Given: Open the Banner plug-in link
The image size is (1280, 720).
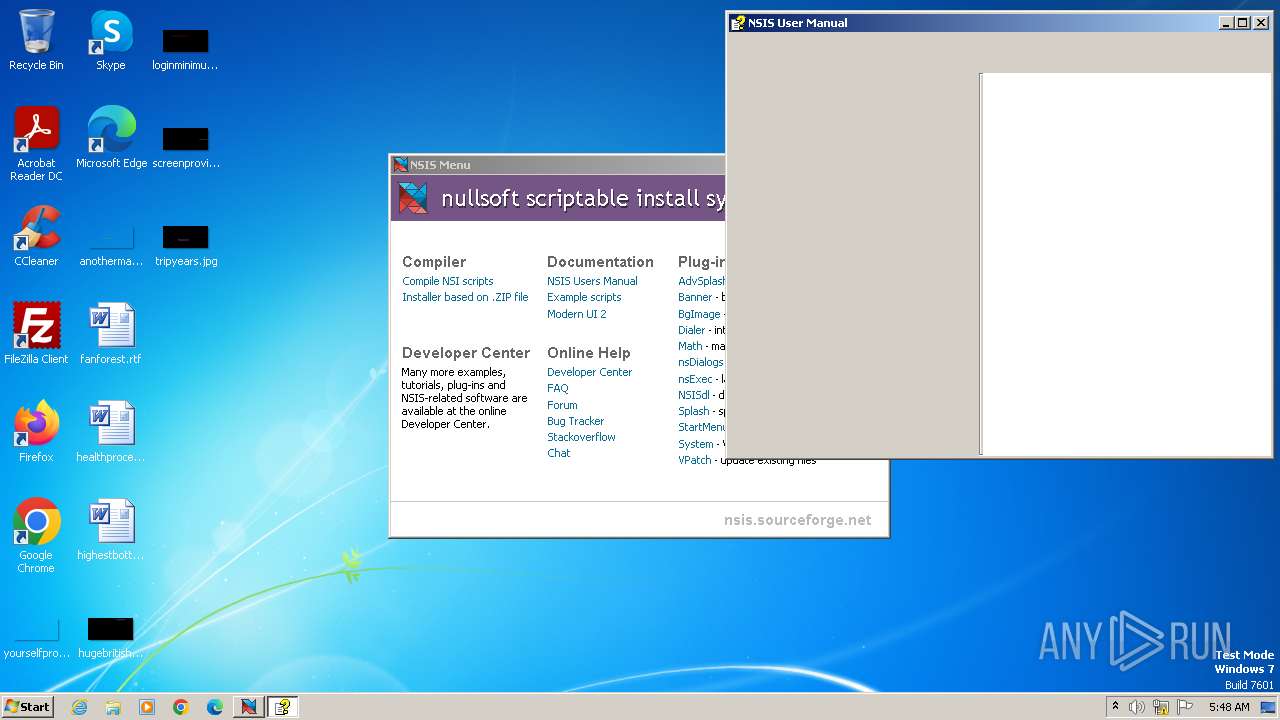Looking at the screenshot, I should pos(695,297).
